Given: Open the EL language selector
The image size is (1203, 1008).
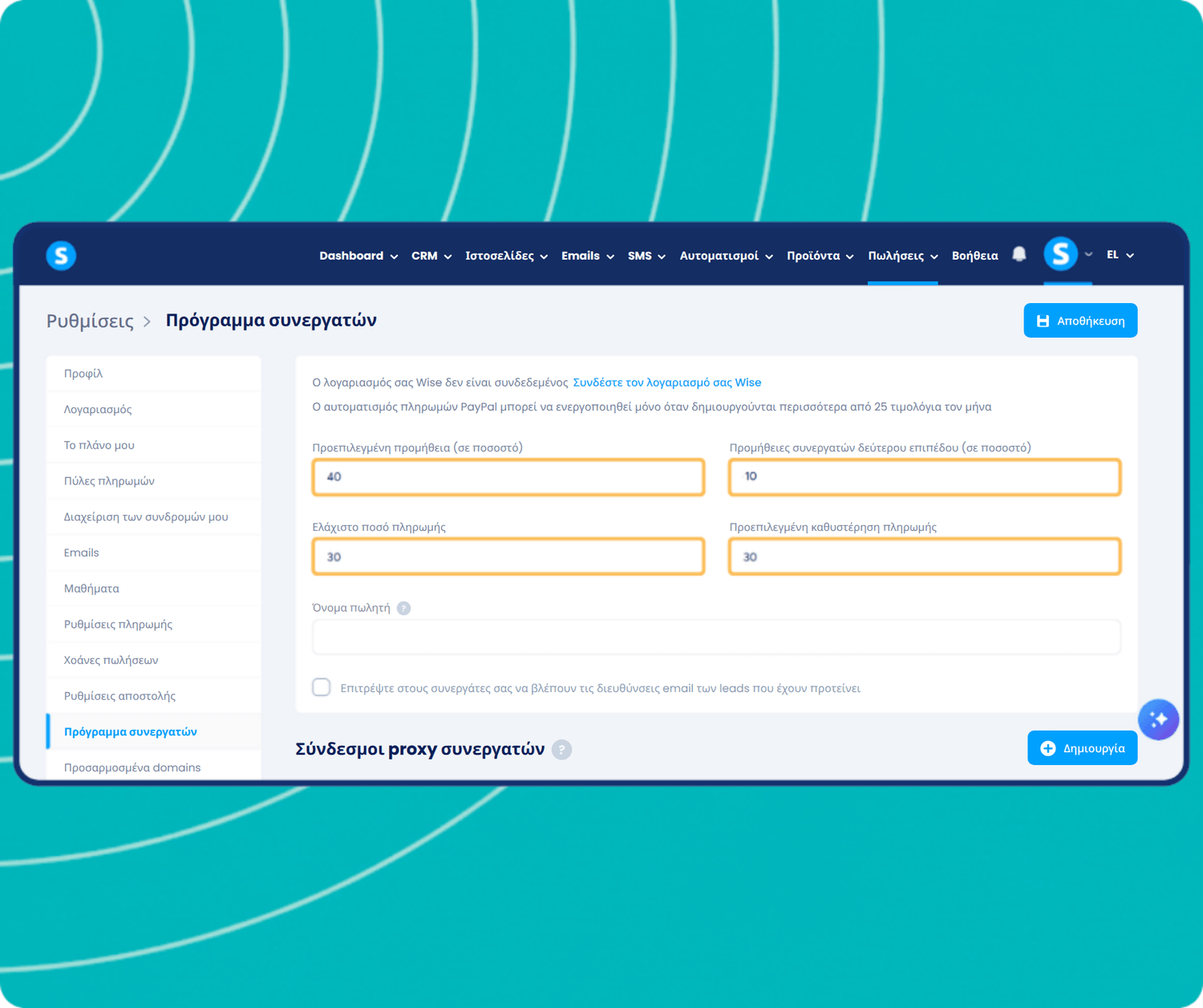Looking at the screenshot, I should tap(1120, 255).
